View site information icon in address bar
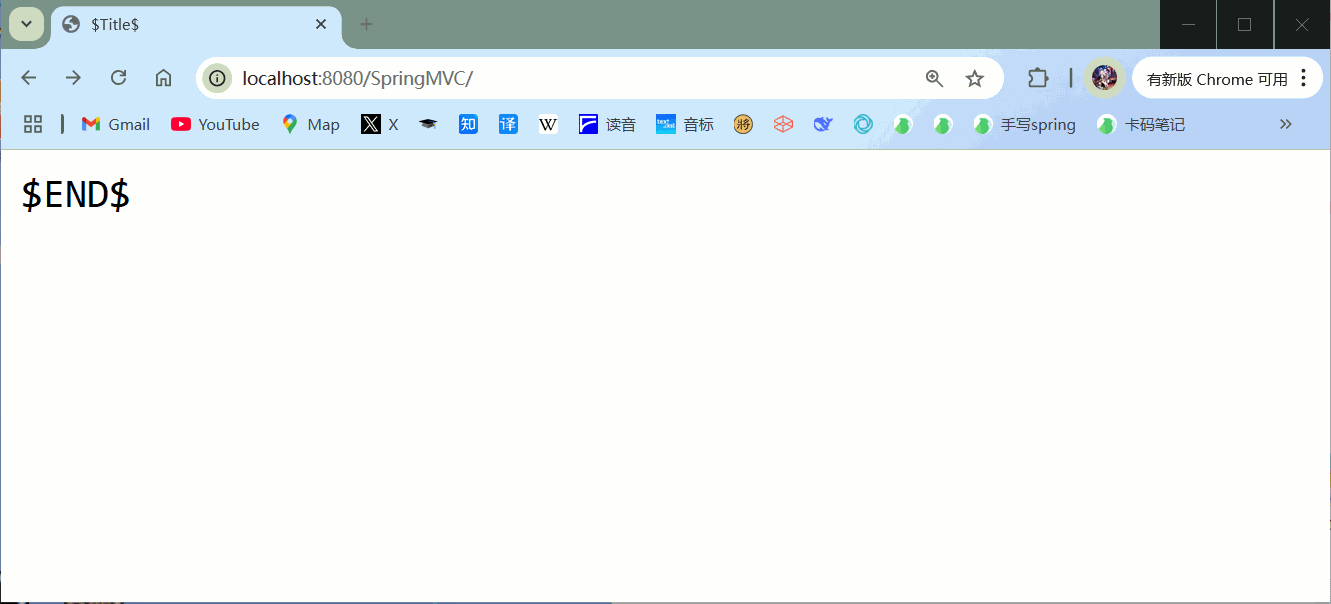The height and width of the screenshot is (604, 1331). (x=217, y=78)
